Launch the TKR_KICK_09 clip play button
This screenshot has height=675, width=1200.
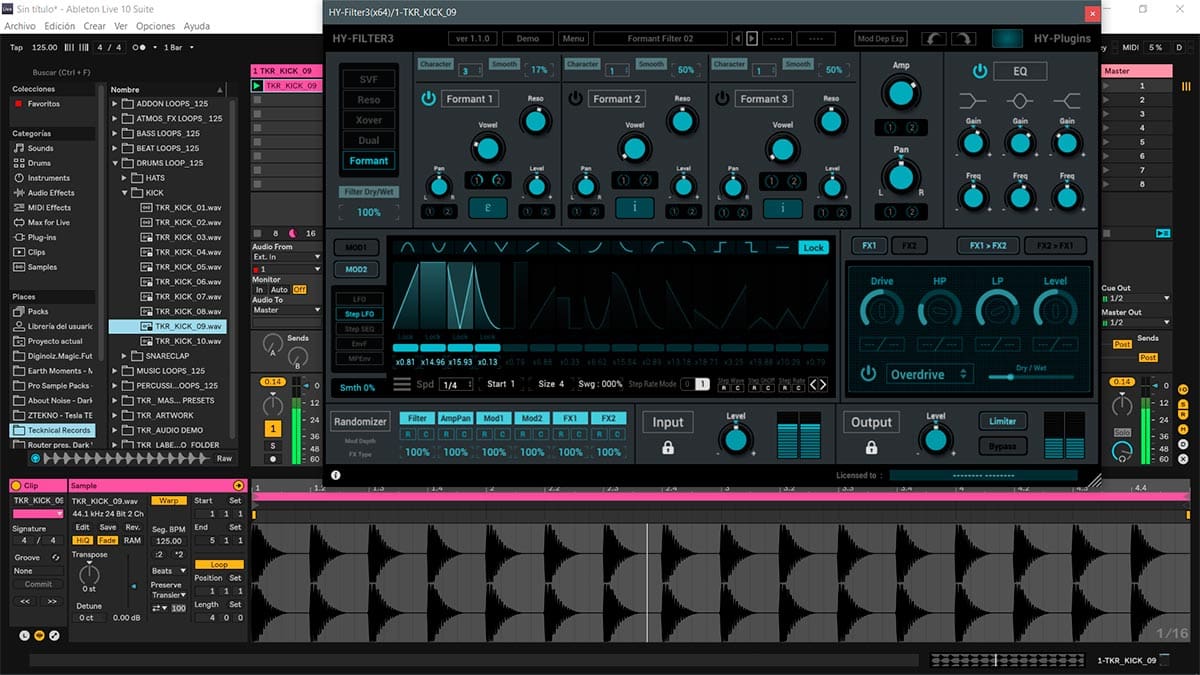pyautogui.click(x=257, y=86)
